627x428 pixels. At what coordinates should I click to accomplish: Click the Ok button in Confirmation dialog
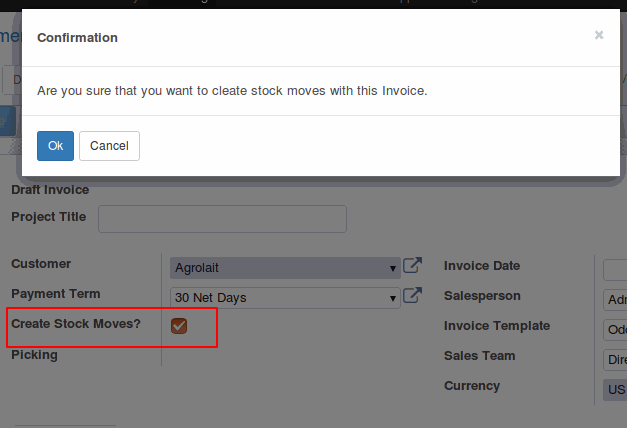(55, 146)
